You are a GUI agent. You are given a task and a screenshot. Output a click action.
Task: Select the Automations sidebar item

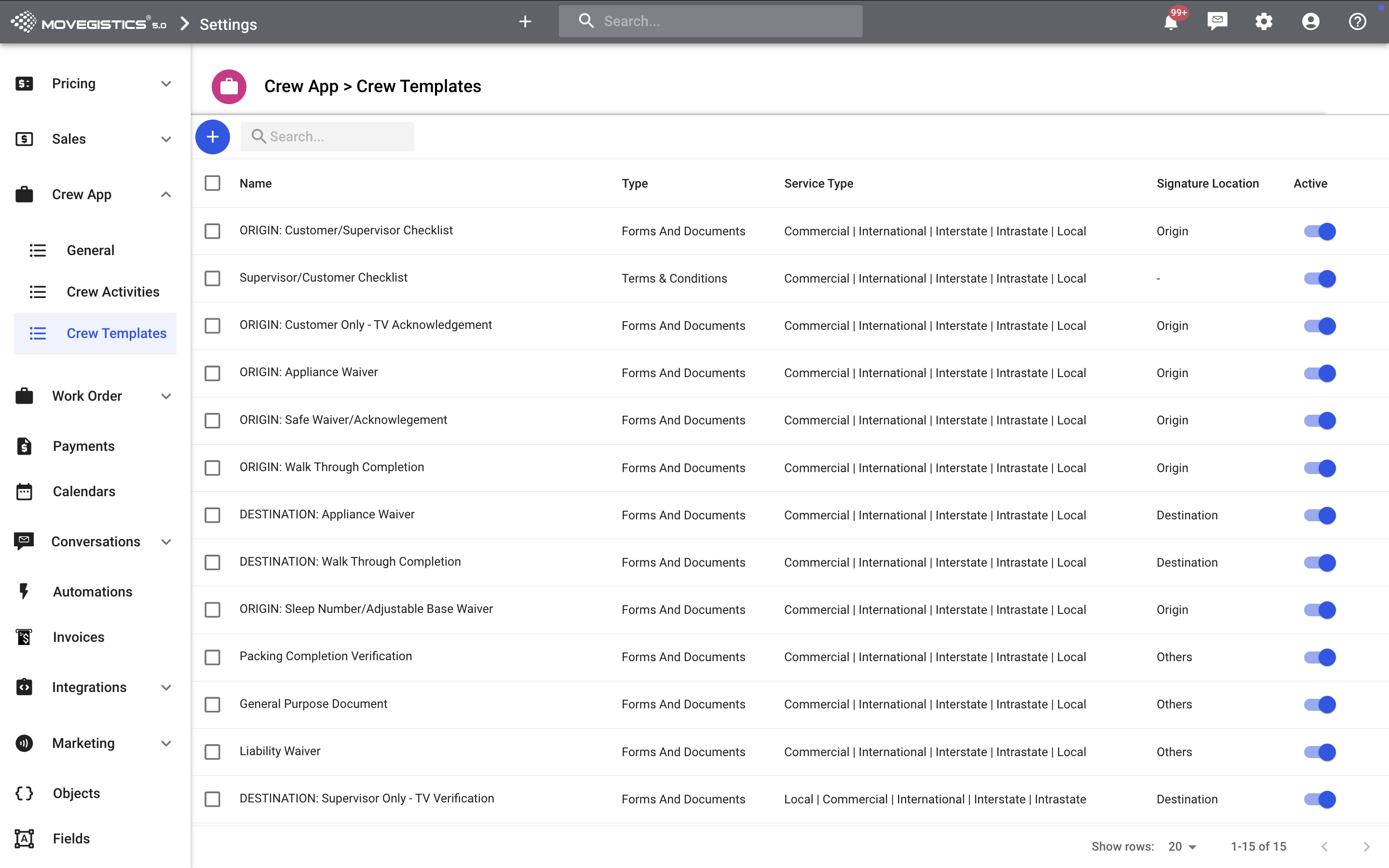pos(93,591)
